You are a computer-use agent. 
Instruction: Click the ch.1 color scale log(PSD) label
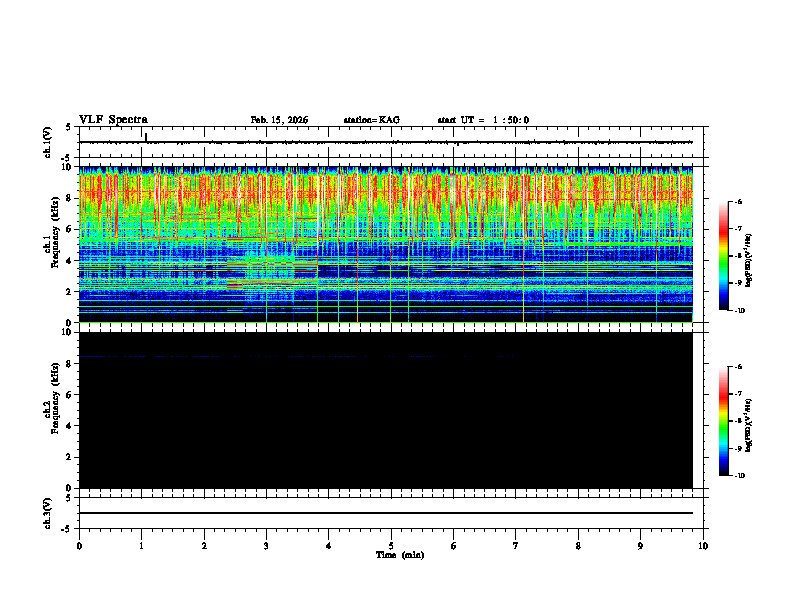[750, 260]
